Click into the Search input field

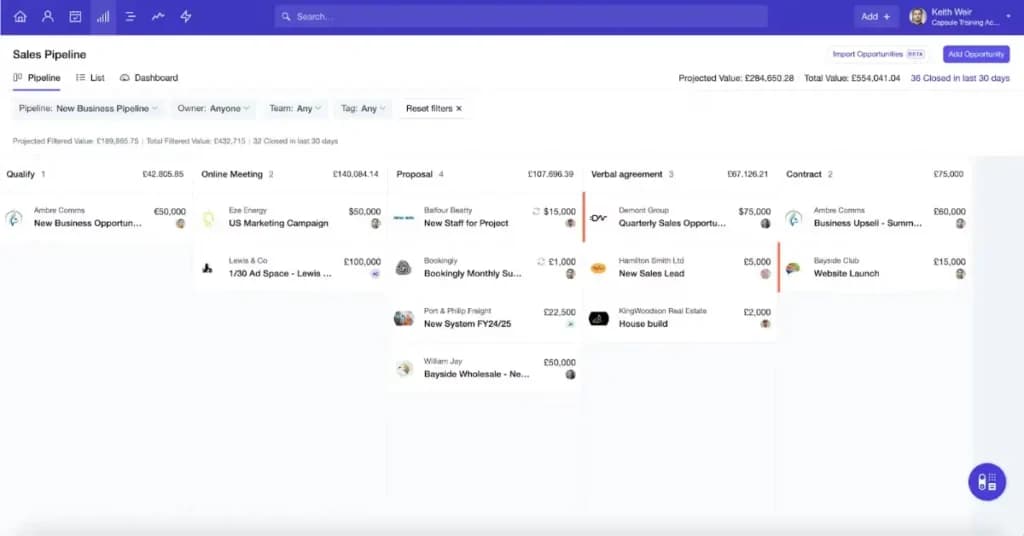coord(520,16)
